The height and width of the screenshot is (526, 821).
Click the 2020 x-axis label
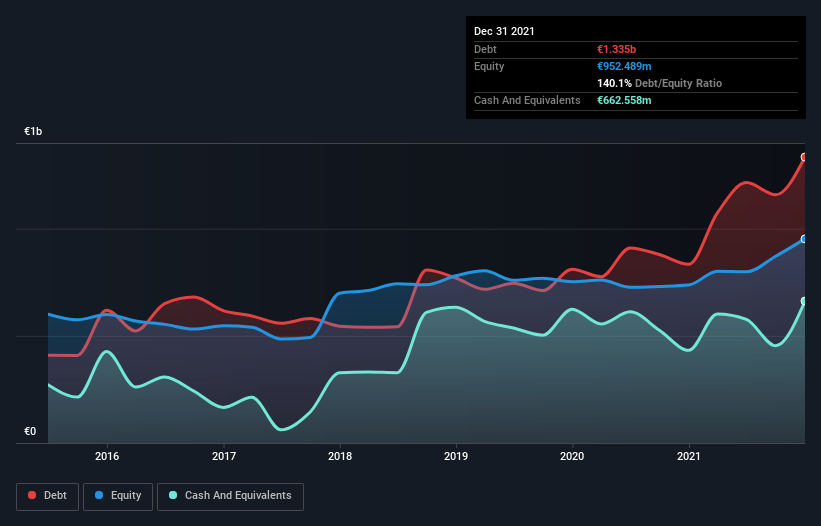click(x=572, y=456)
